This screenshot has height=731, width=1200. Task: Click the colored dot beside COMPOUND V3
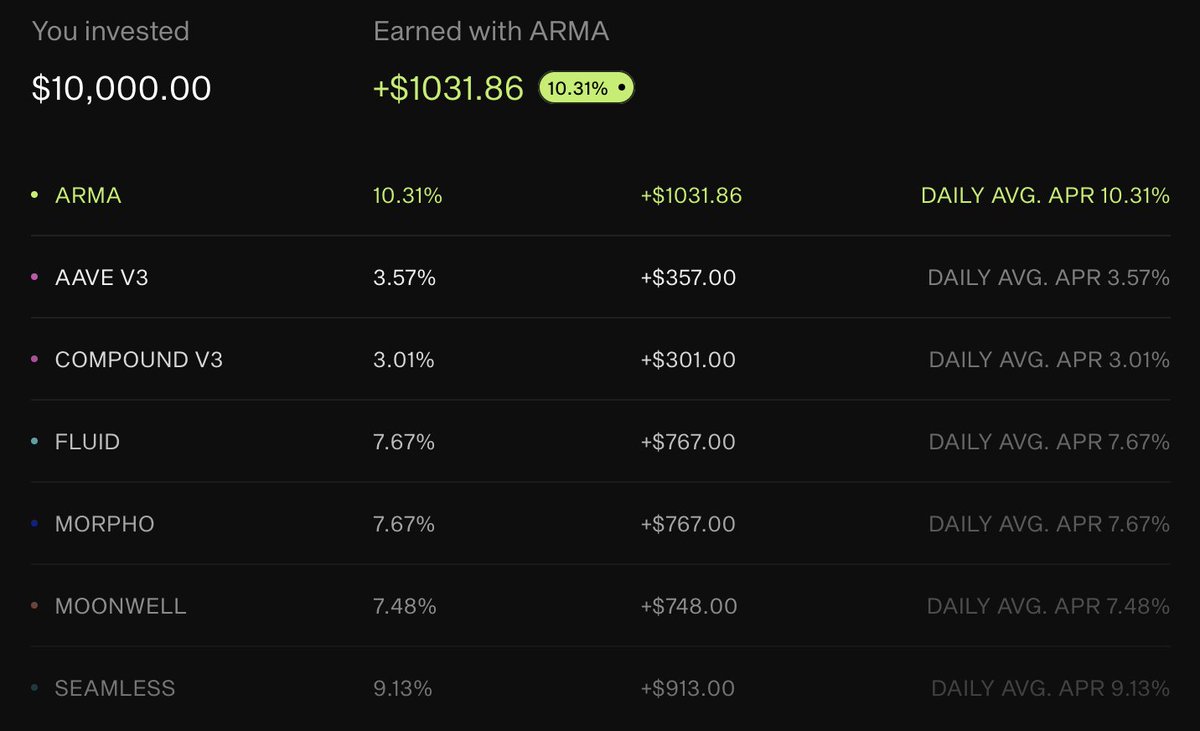[x=35, y=360]
